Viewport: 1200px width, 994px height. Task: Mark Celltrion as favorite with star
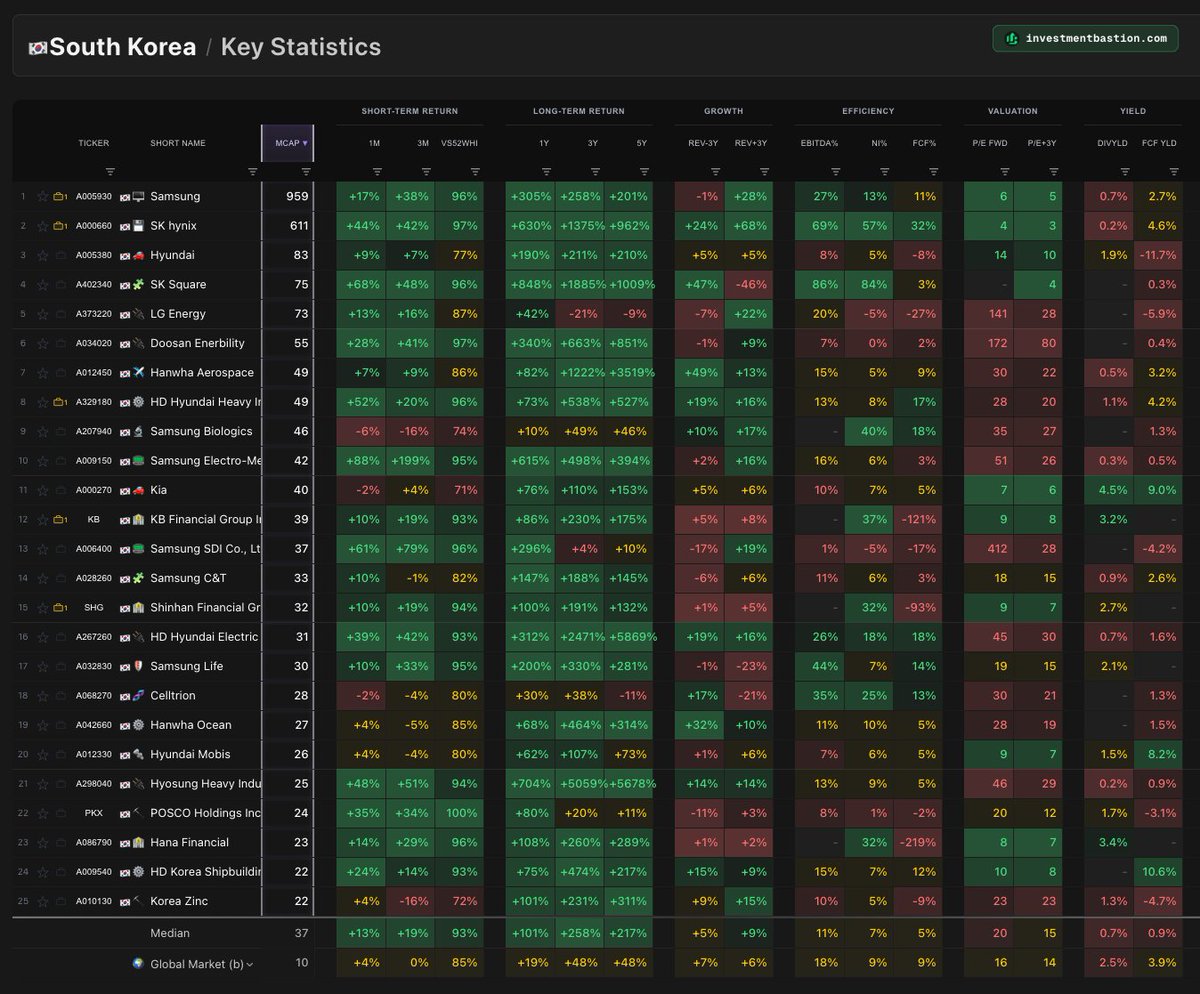pos(43,696)
